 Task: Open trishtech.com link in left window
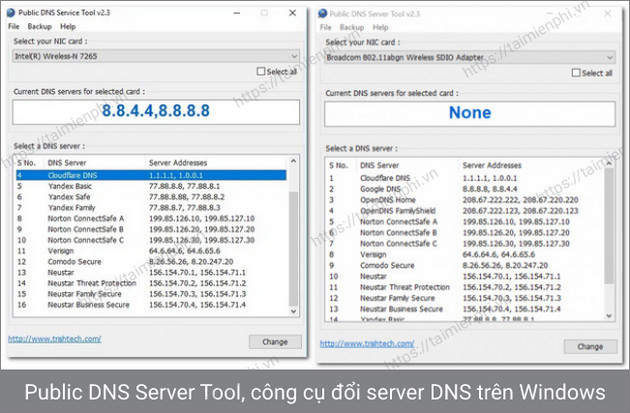pyautogui.click(x=55, y=339)
